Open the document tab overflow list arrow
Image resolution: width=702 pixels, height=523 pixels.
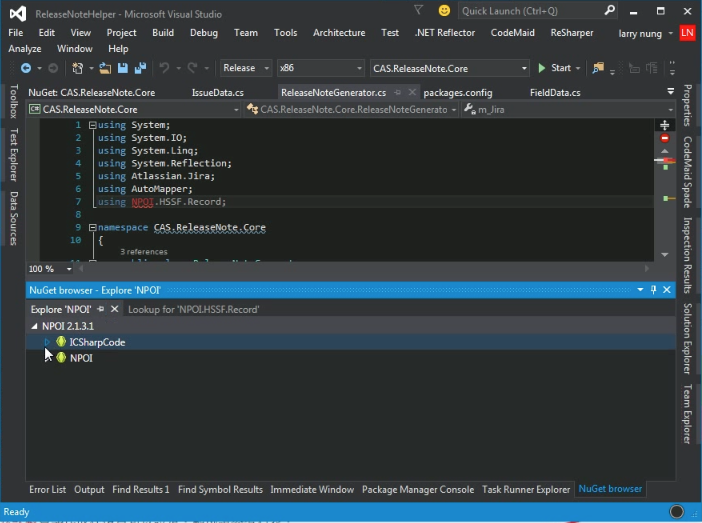tap(670, 91)
